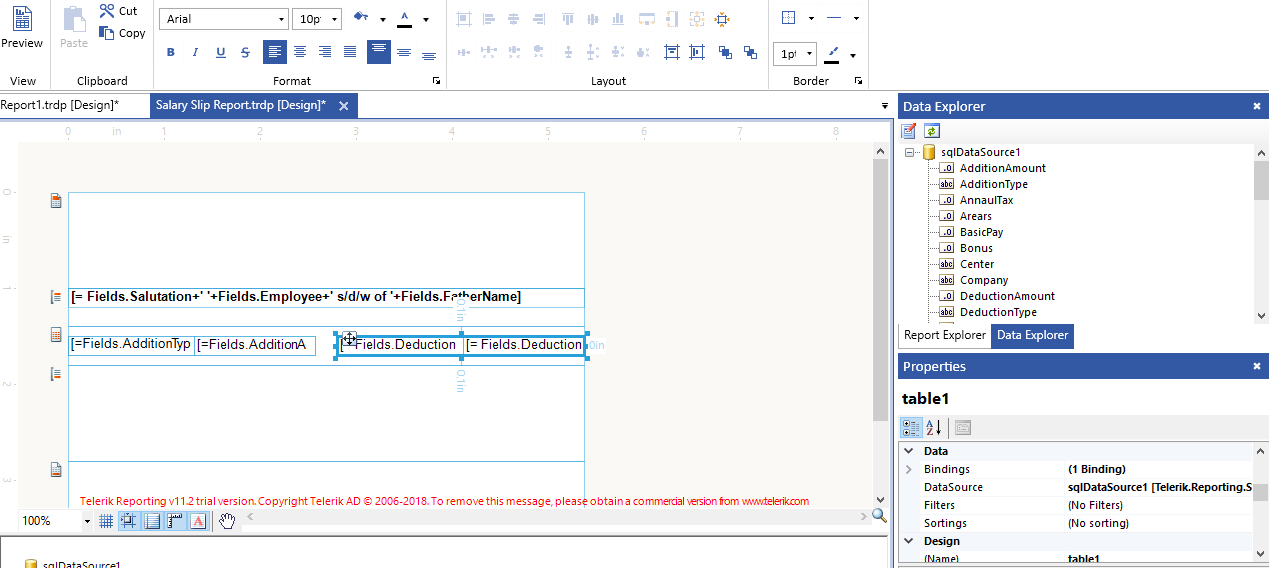This screenshot has height=568, width=1269.
Task: Select the BasicPay field
Action: tap(981, 232)
